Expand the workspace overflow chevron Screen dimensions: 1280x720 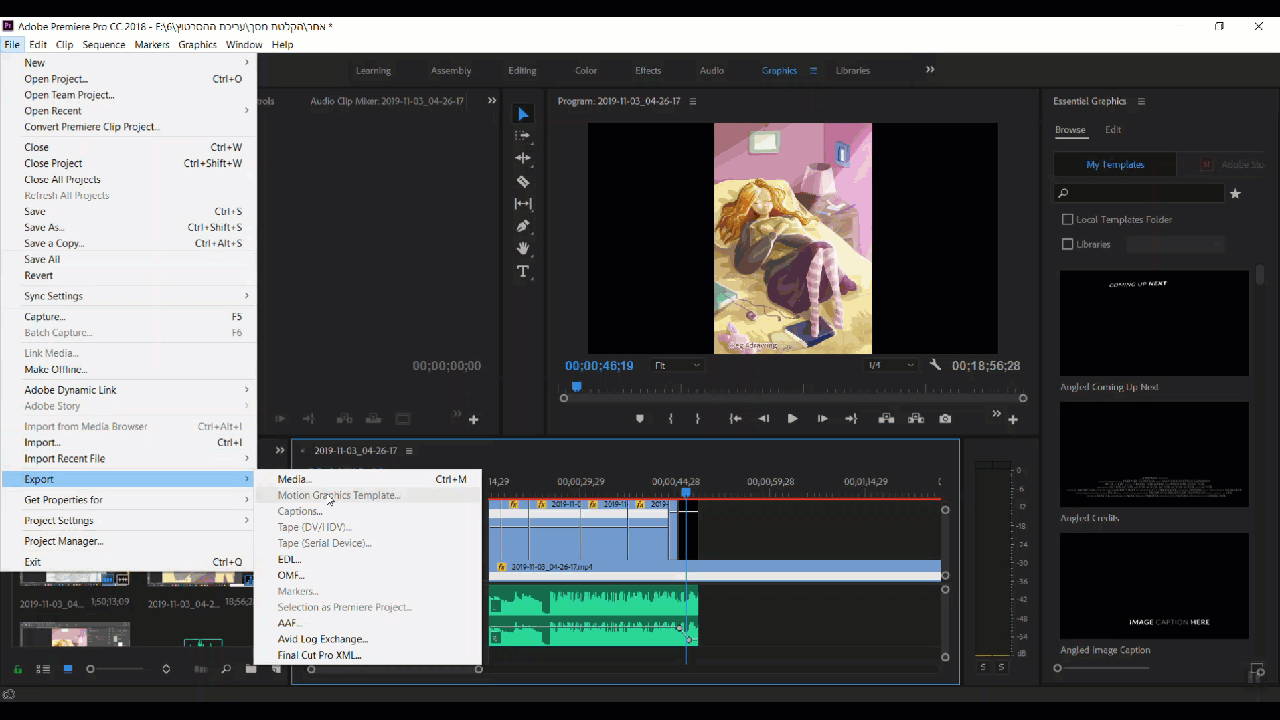[x=930, y=70]
